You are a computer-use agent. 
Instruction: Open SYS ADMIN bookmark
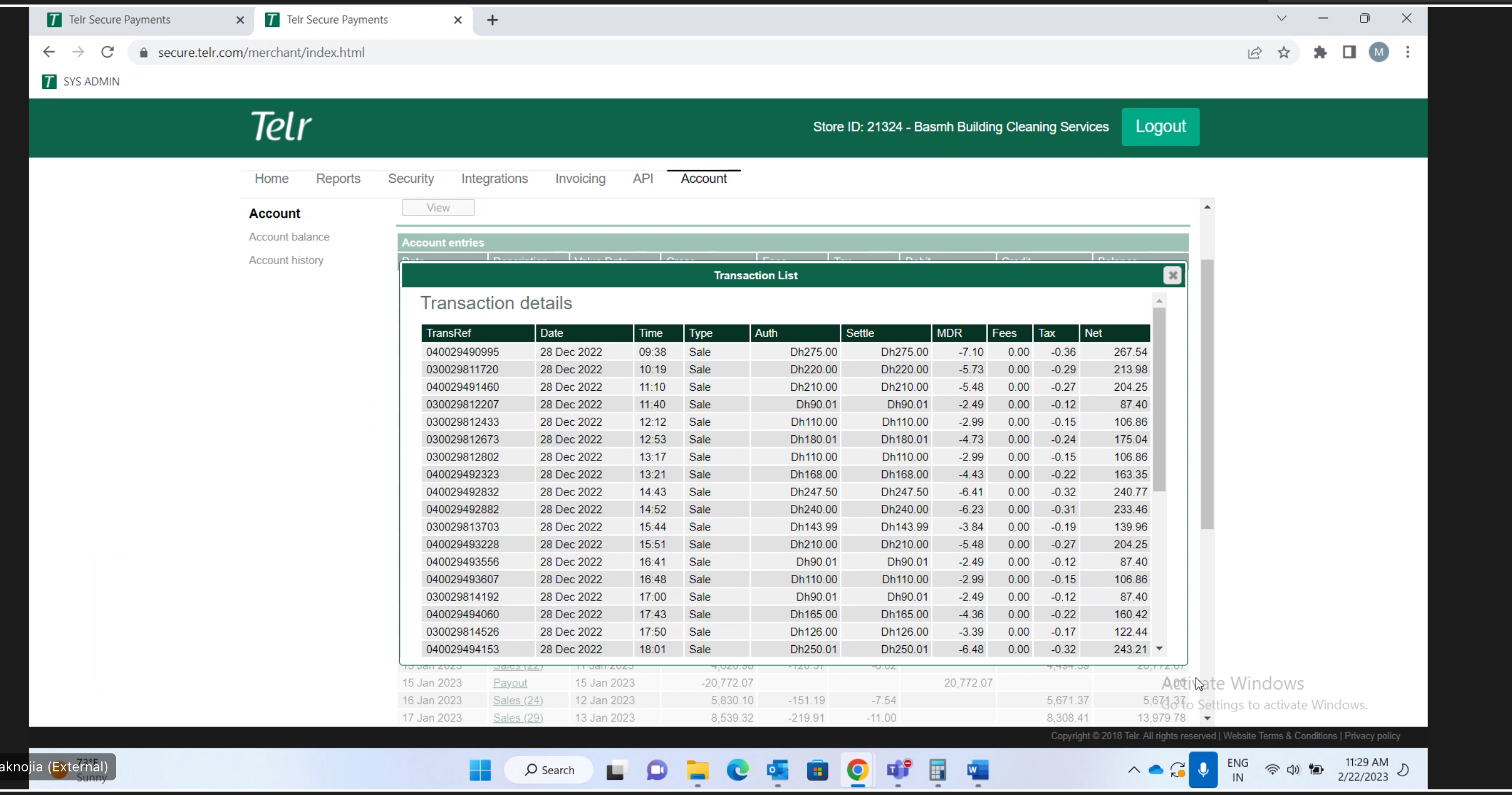81,82
